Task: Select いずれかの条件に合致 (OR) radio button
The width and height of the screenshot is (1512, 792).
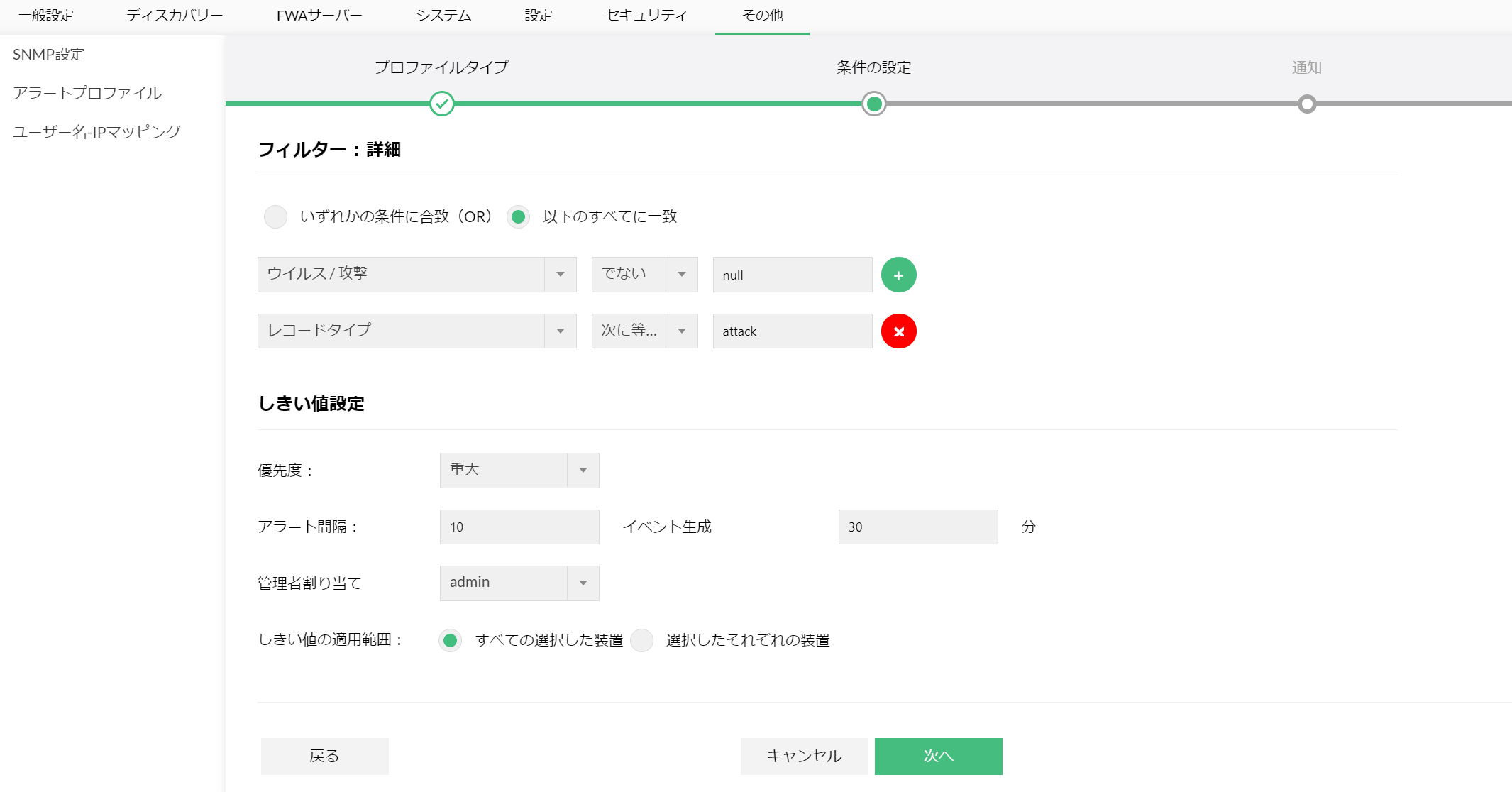Action: (x=275, y=216)
